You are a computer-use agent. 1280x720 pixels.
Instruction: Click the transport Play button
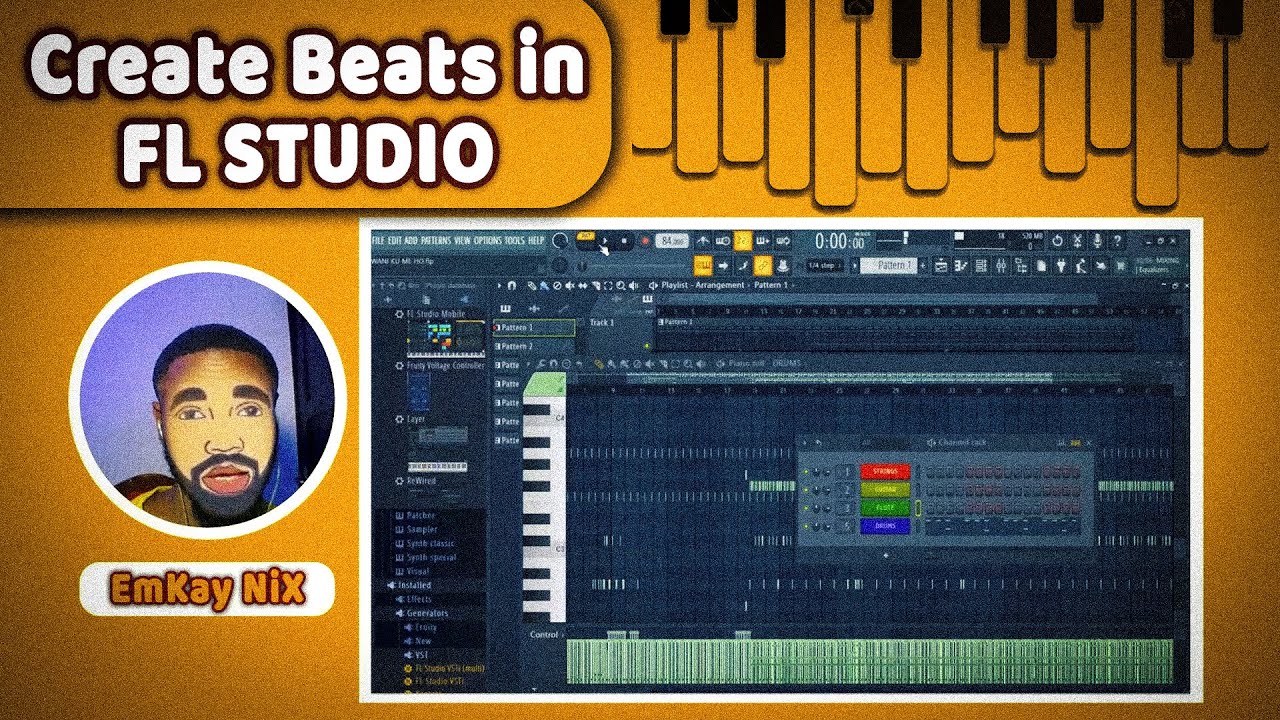tap(605, 241)
